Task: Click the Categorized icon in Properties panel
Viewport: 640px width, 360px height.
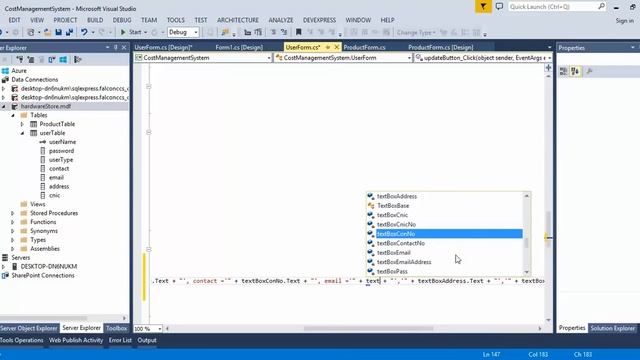Action: pyautogui.click(x=563, y=71)
